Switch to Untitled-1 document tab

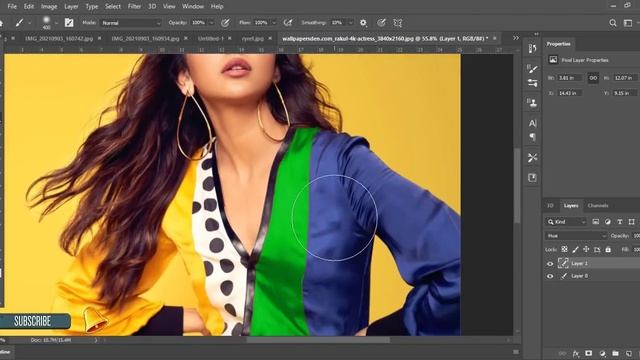pyautogui.click(x=211, y=38)
